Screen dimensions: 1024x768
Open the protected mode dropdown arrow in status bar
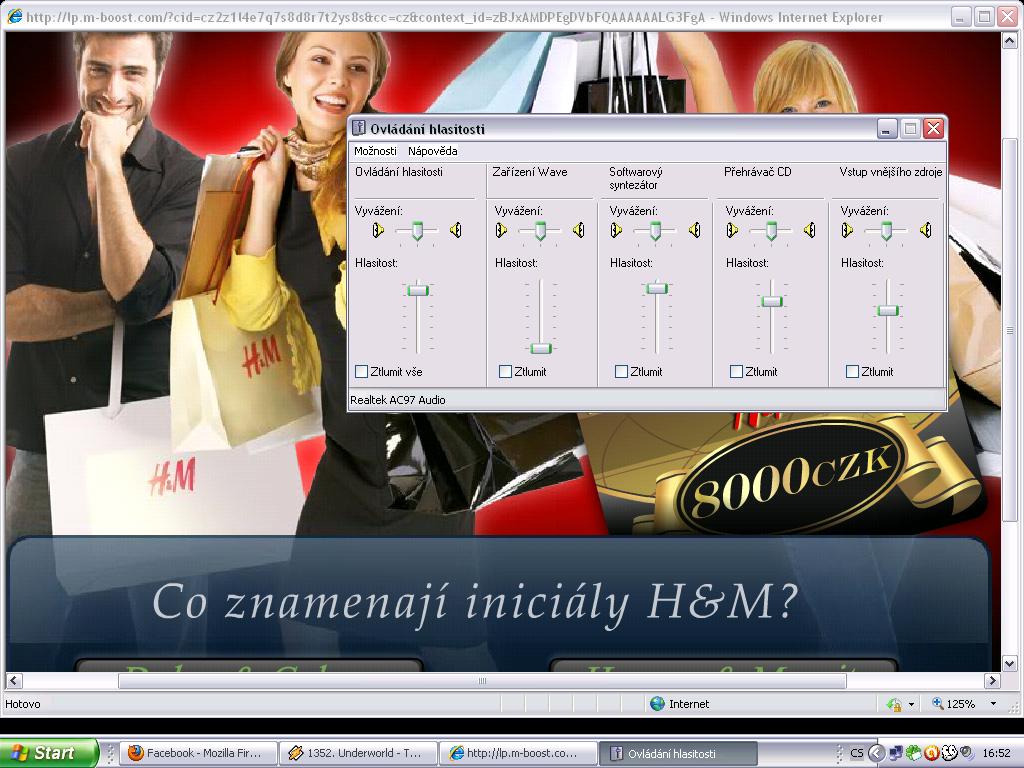pos(911,704)
